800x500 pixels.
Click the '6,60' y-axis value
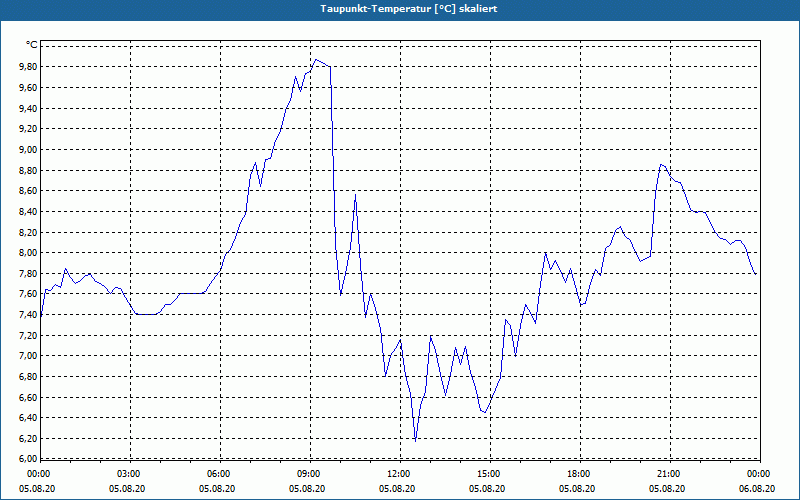tap(29, 397)
